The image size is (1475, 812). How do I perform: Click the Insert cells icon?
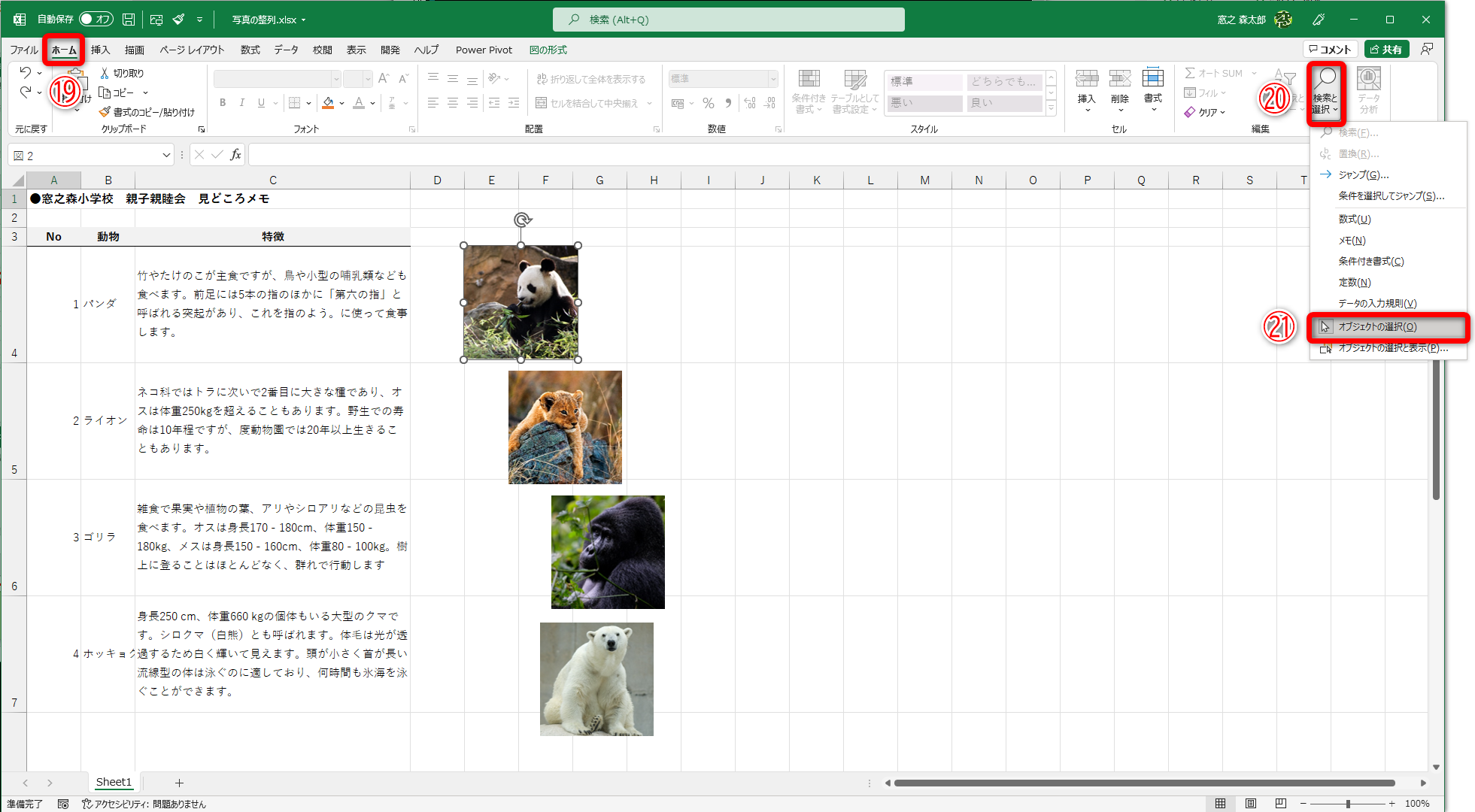[x=1086, y=78]
